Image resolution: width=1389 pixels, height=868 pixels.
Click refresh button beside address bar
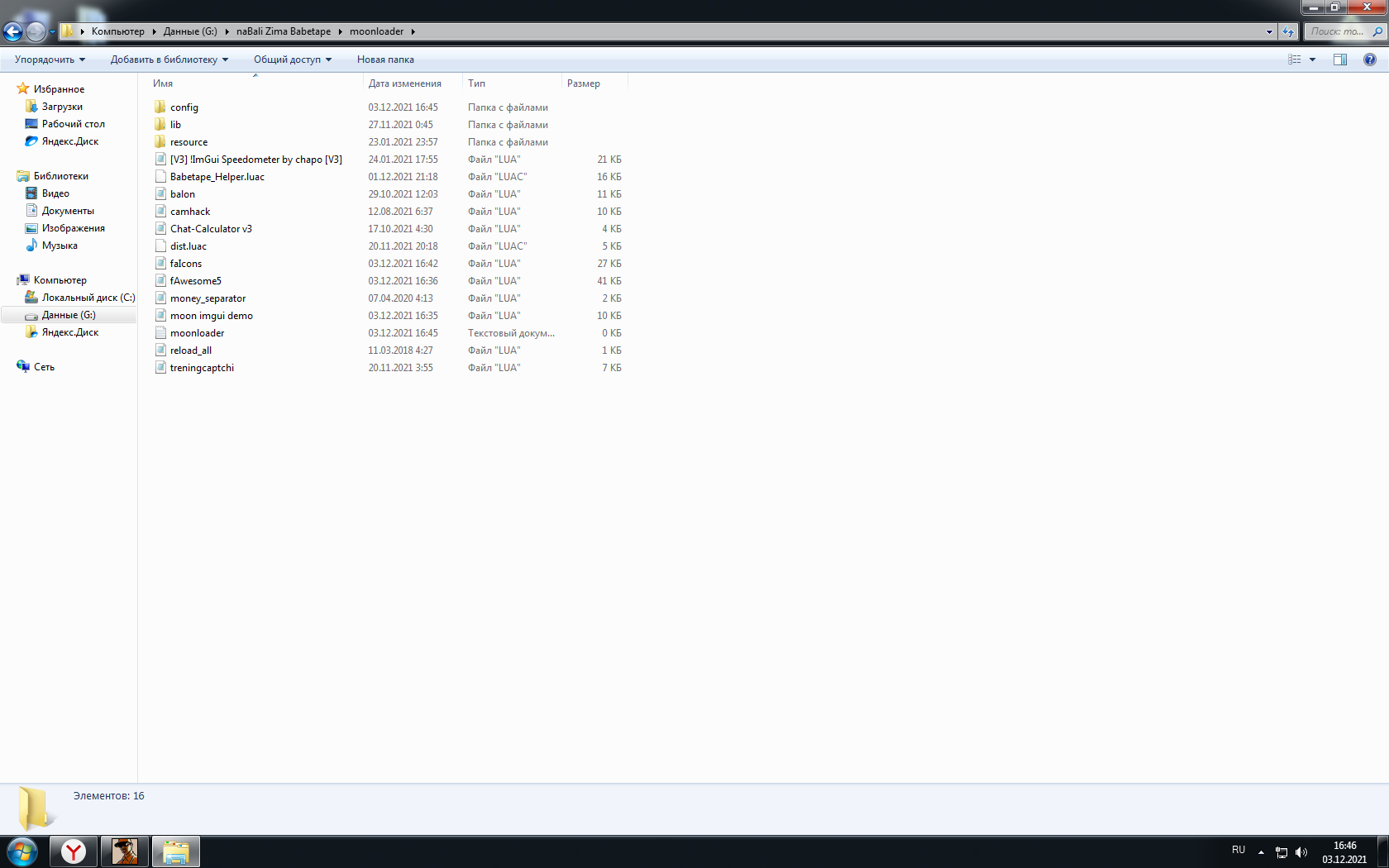pyautogui.click(x=1288, y=31)
